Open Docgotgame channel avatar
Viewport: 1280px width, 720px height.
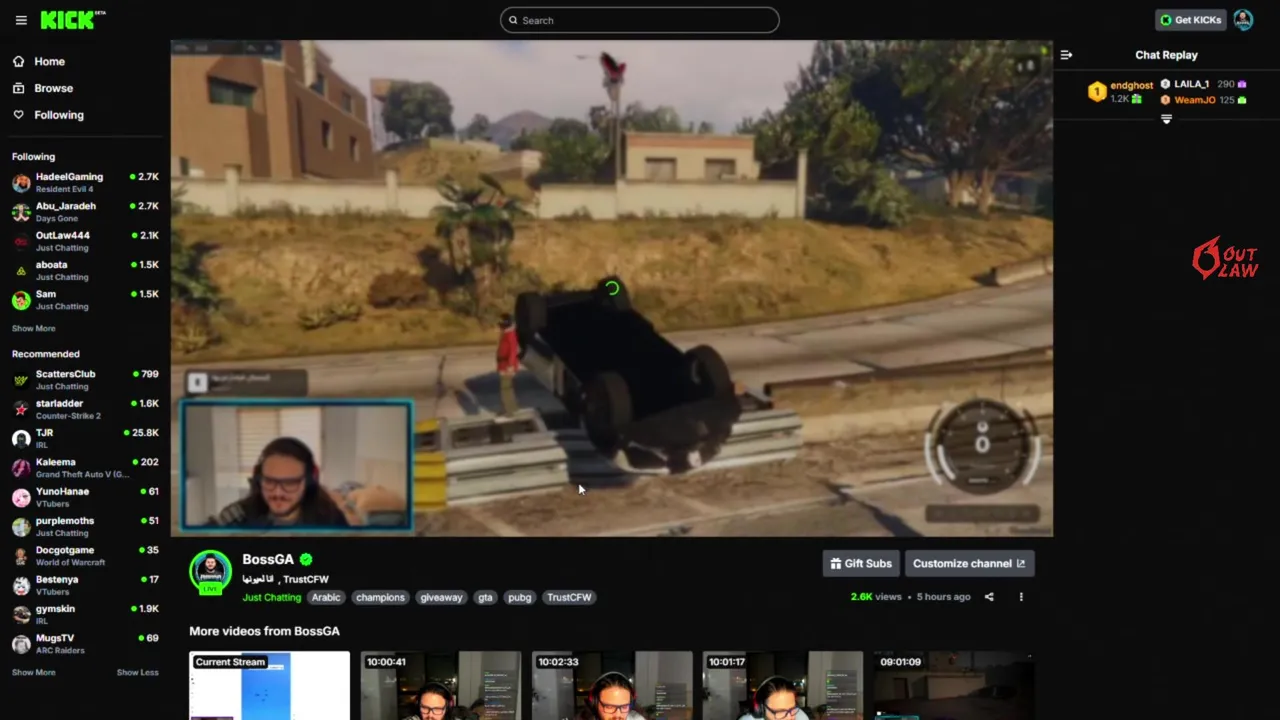point(21,556)
